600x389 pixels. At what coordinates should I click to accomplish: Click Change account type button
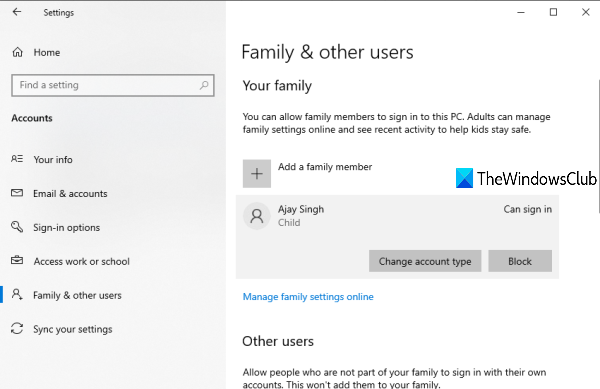pos(425,261)
